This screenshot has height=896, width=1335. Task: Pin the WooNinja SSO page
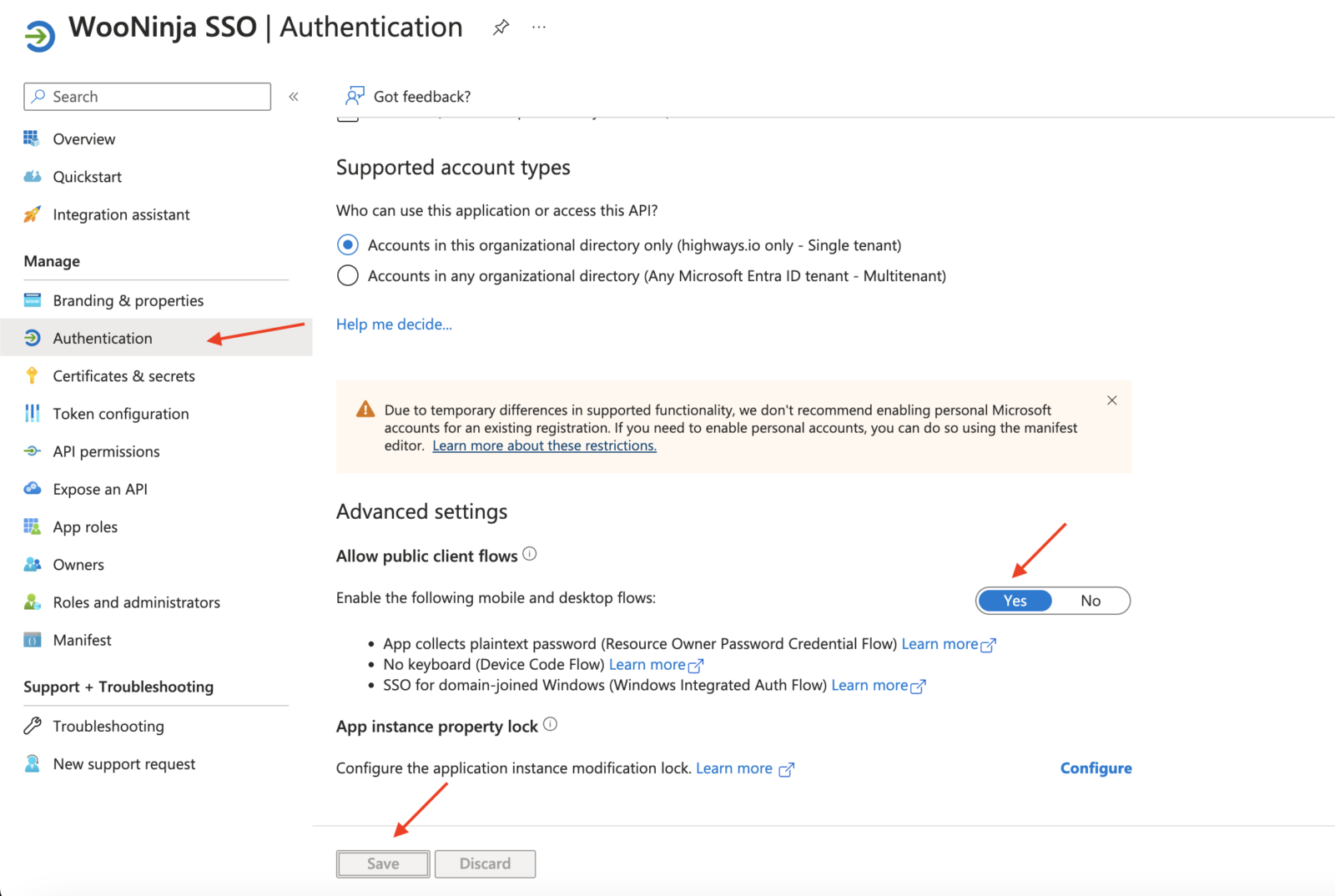click(x=501, y=28)
